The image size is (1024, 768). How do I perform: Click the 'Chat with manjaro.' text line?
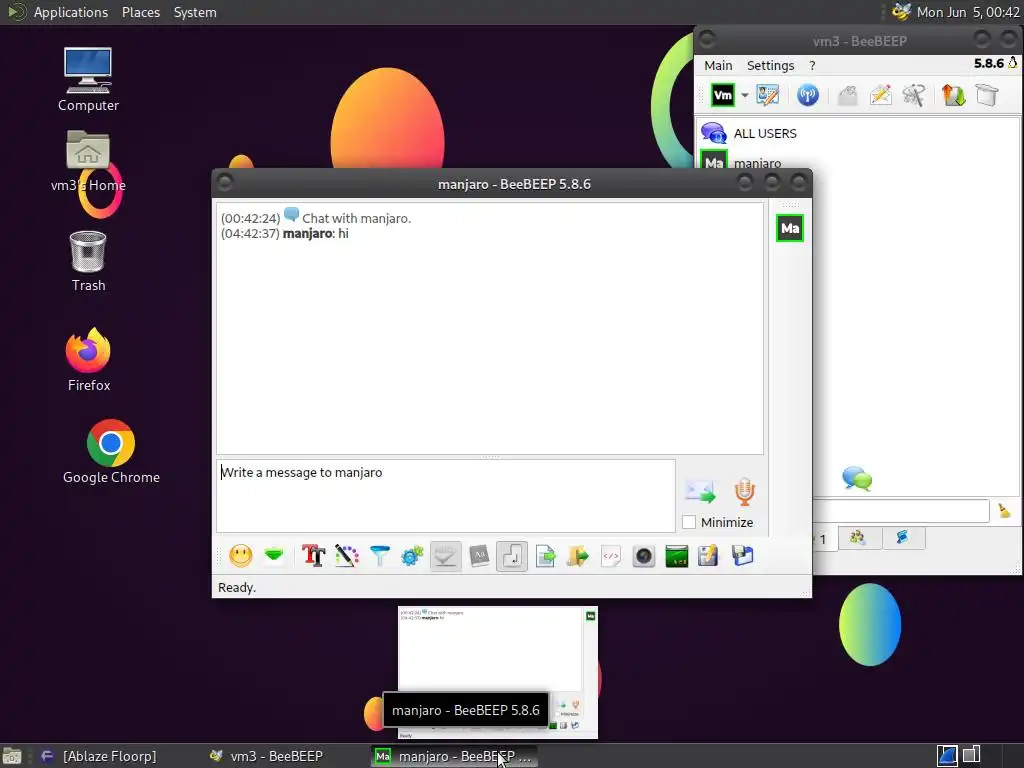coord(357,218)
